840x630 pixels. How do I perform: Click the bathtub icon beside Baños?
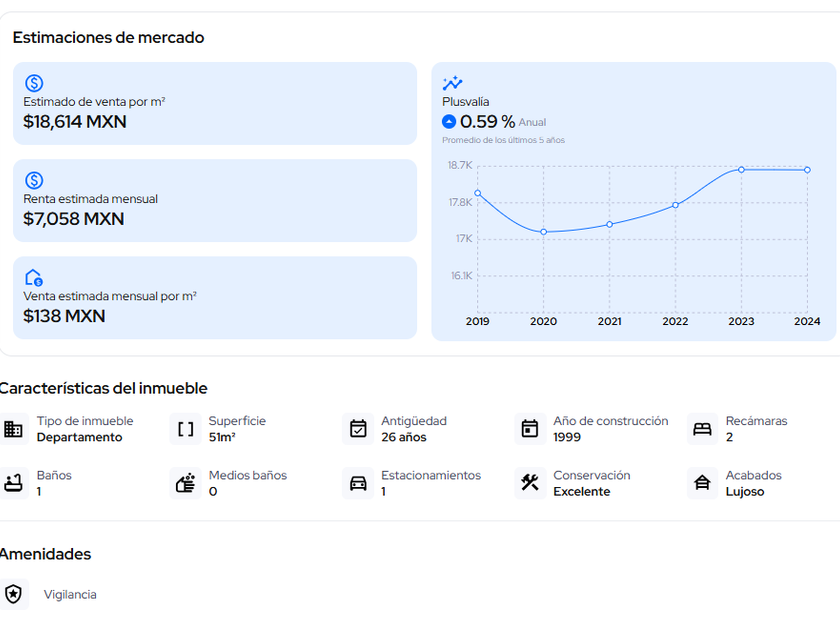[x=13, y=483]
